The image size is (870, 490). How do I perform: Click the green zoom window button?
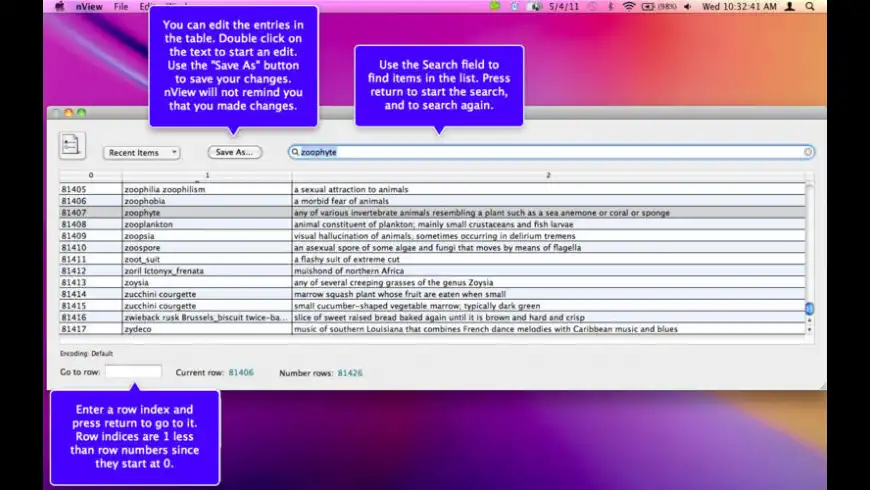[82, 113]
